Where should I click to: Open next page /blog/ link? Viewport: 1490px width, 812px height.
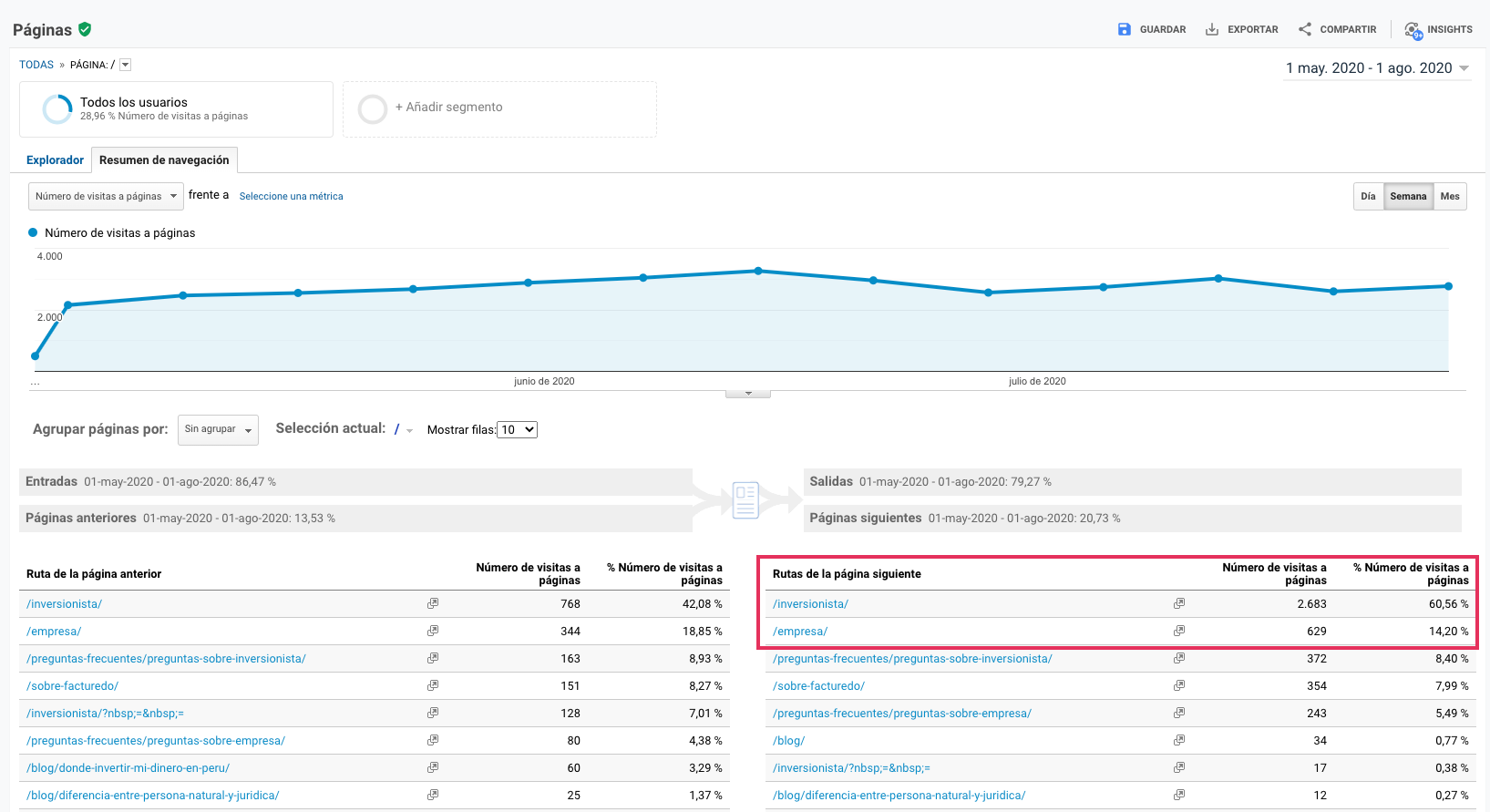click(x=788, y=740)
